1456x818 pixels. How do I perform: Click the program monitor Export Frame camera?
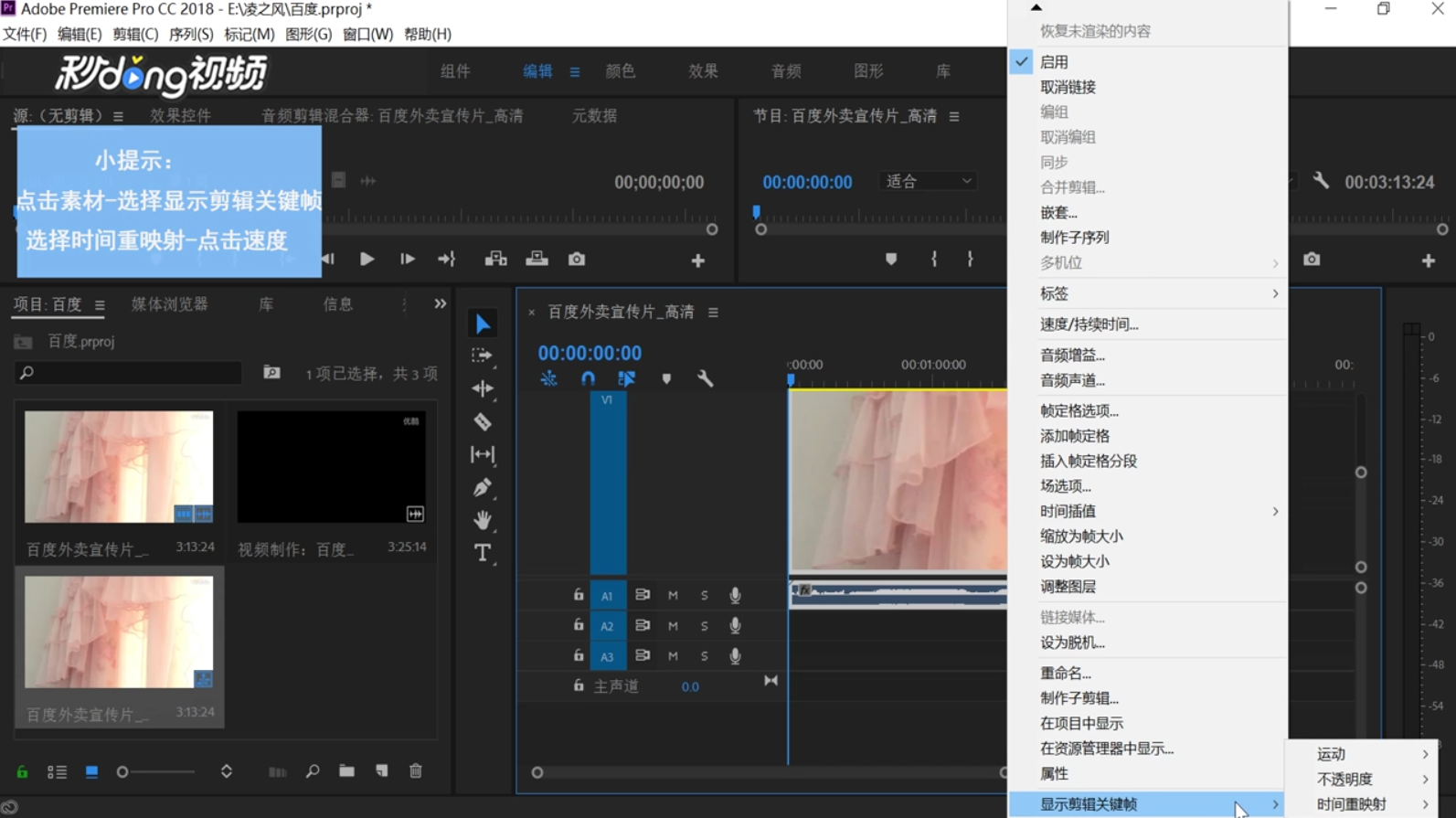point(1312,260)
